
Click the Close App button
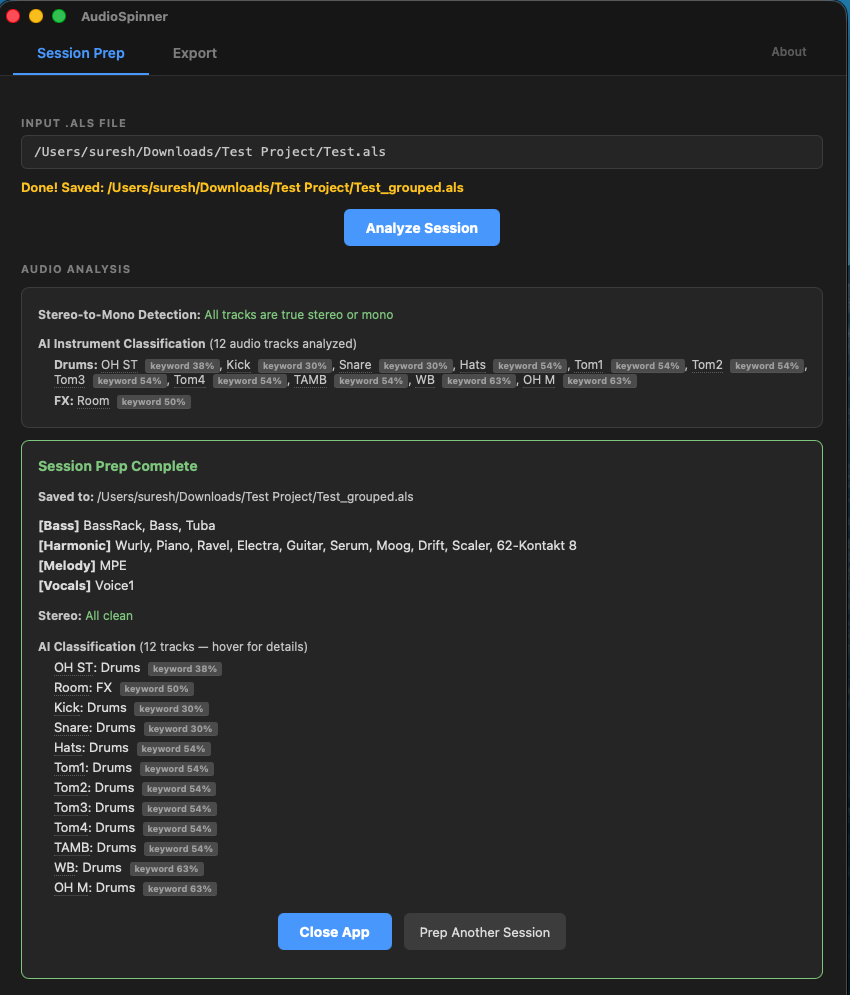pos(334,931)
